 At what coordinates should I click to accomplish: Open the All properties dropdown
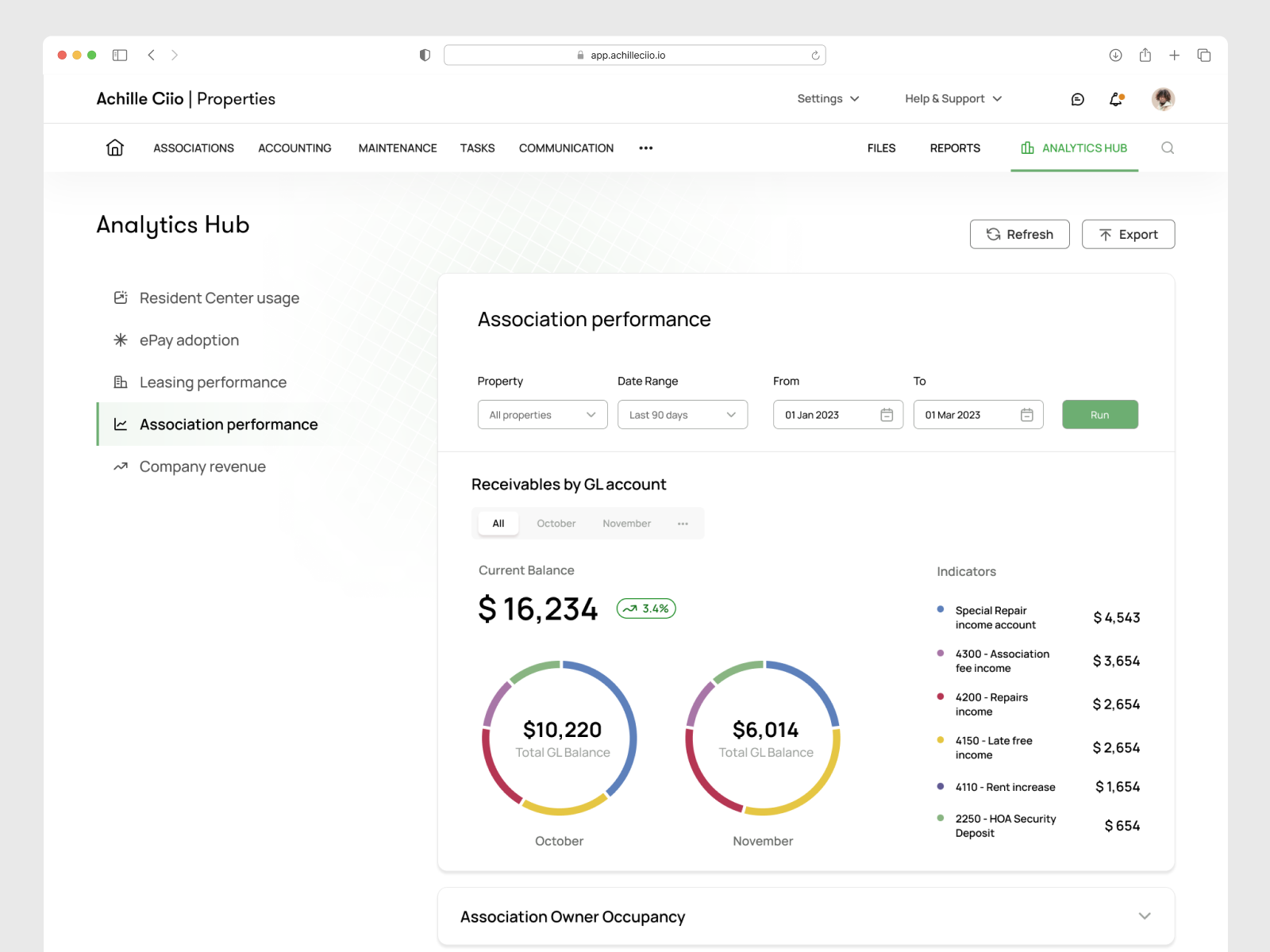pyautogui.click(x=542, y=414)
